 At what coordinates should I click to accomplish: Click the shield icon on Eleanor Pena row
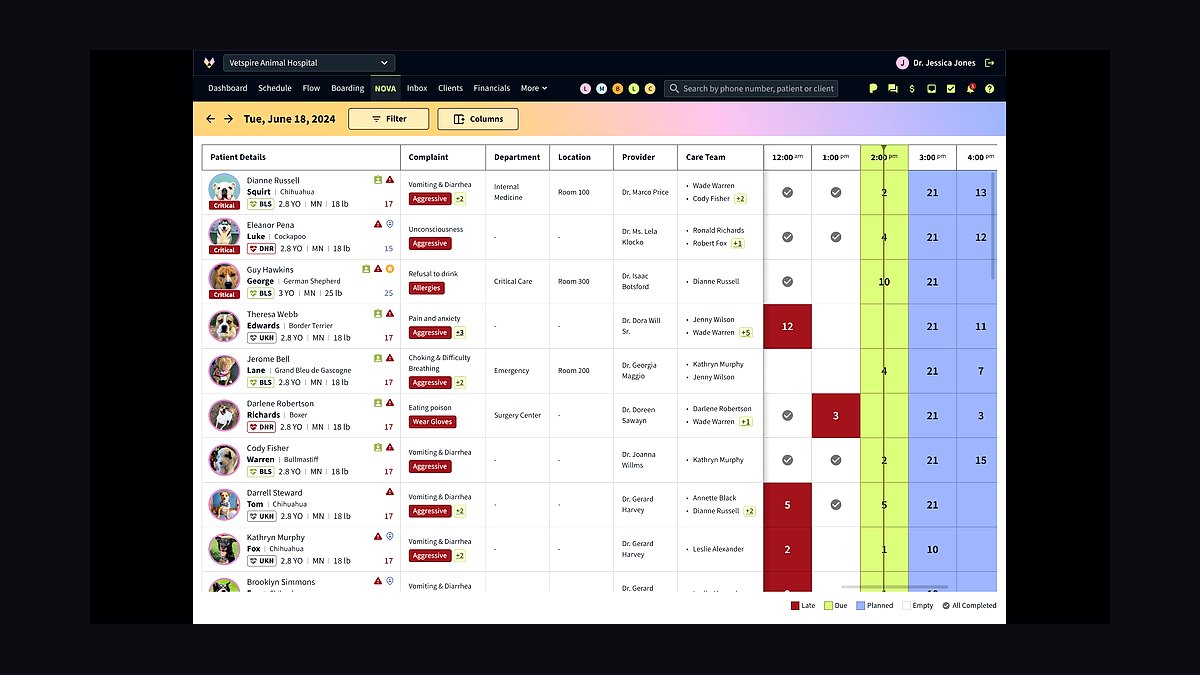pyautogui.click(x=390, y=224)
